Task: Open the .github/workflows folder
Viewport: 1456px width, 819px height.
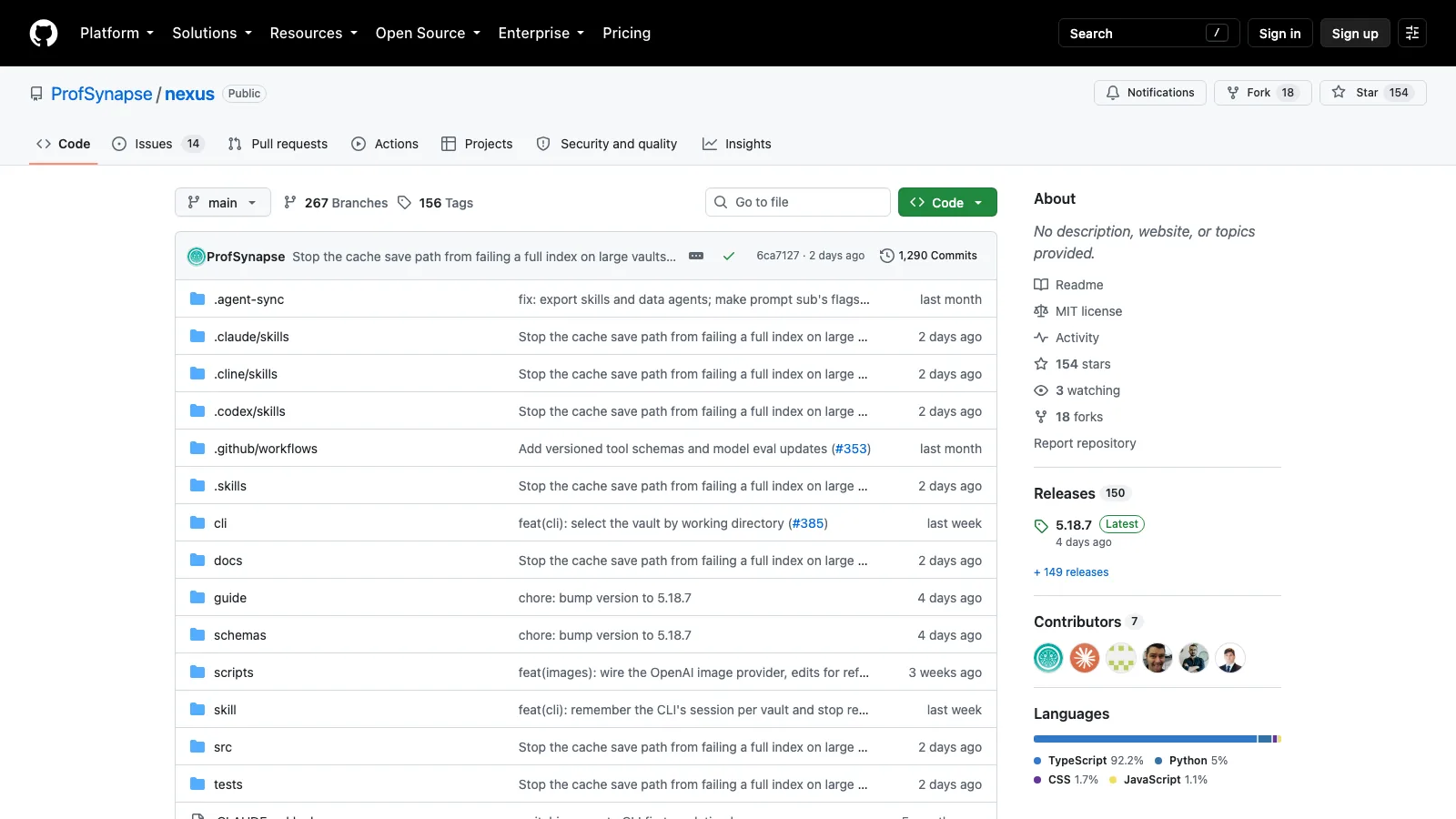Action: 266,449
